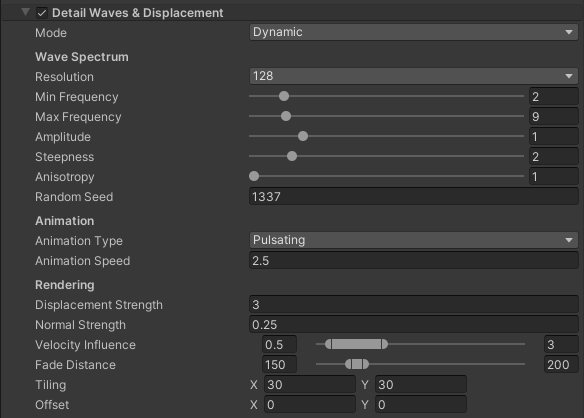Click the Amplitude slider handle

303,136
